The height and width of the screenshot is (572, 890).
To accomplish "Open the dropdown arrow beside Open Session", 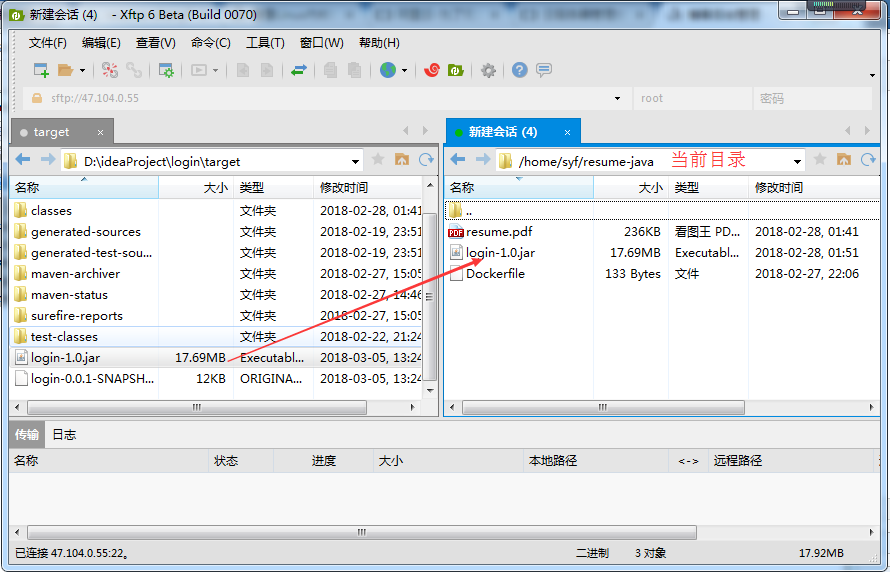I will pos(82,71).
